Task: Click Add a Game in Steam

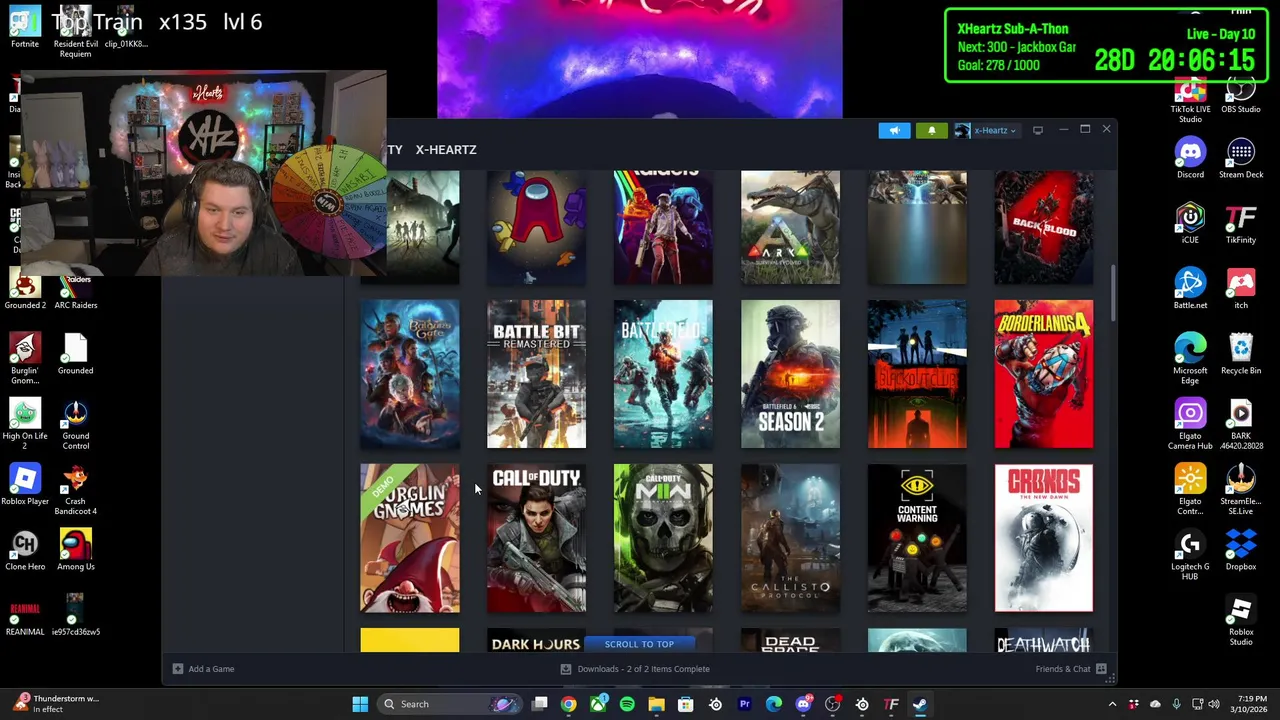Action: point(203,669)
